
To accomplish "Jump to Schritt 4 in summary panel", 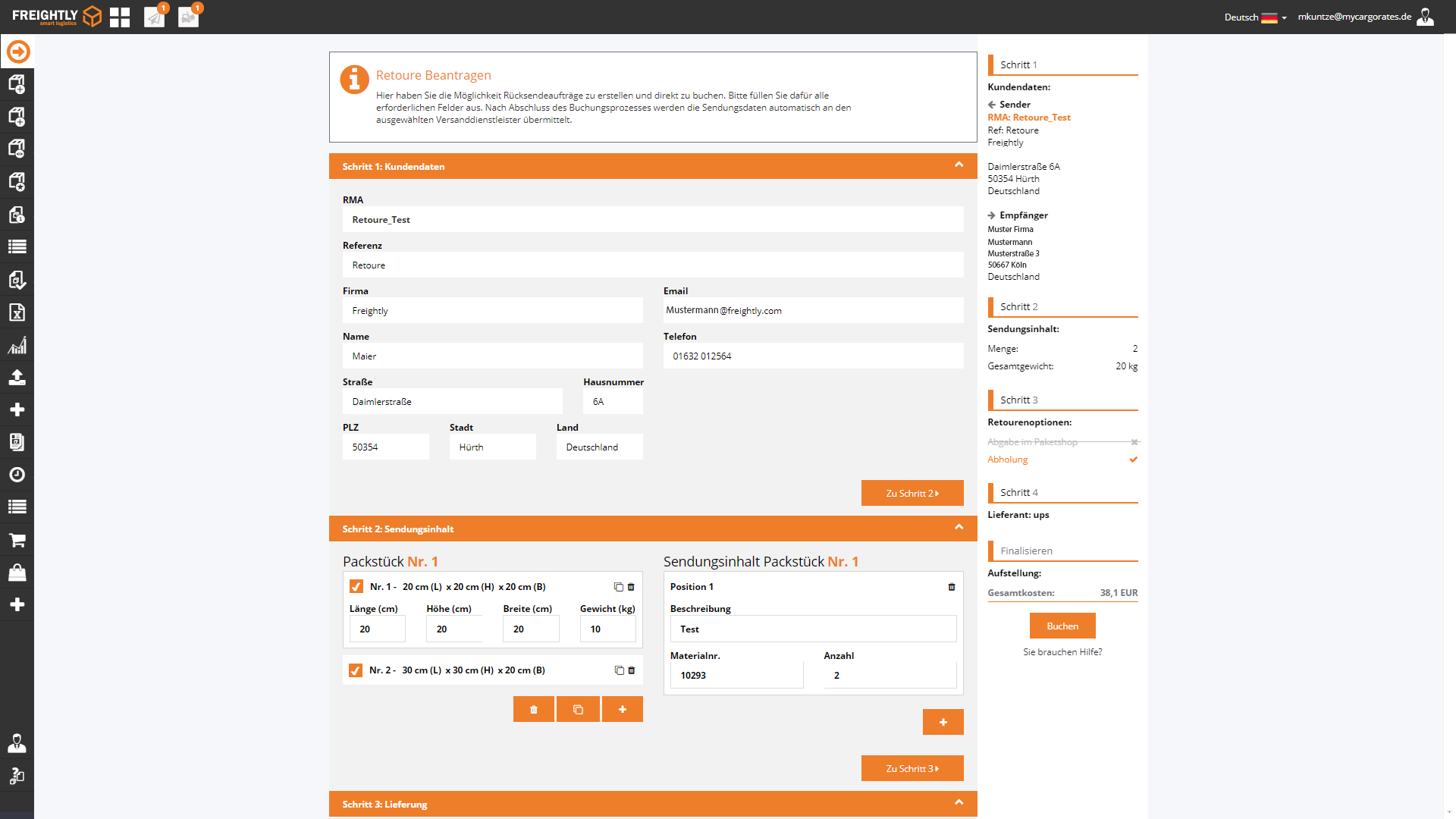I will tap(1062, 492).
